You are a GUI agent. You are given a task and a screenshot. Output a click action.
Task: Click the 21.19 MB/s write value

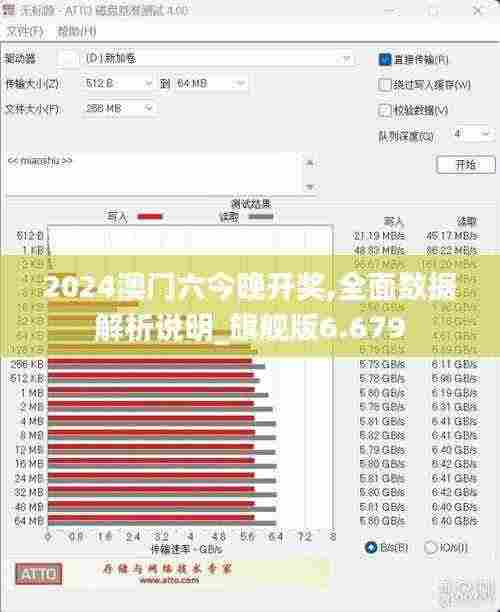(379, 236)
